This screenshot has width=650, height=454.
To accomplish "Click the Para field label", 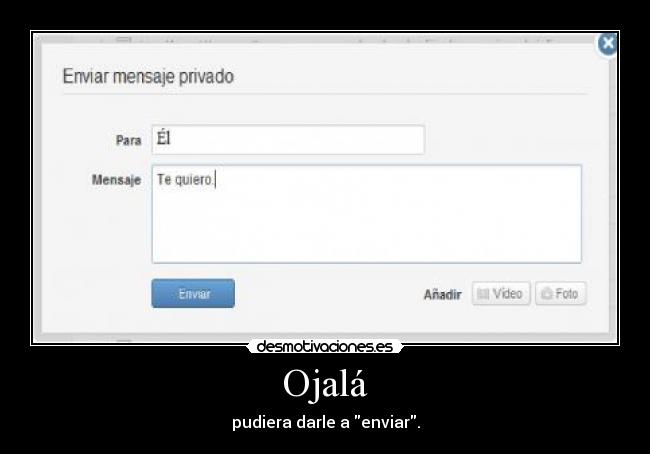I will 129,141.
